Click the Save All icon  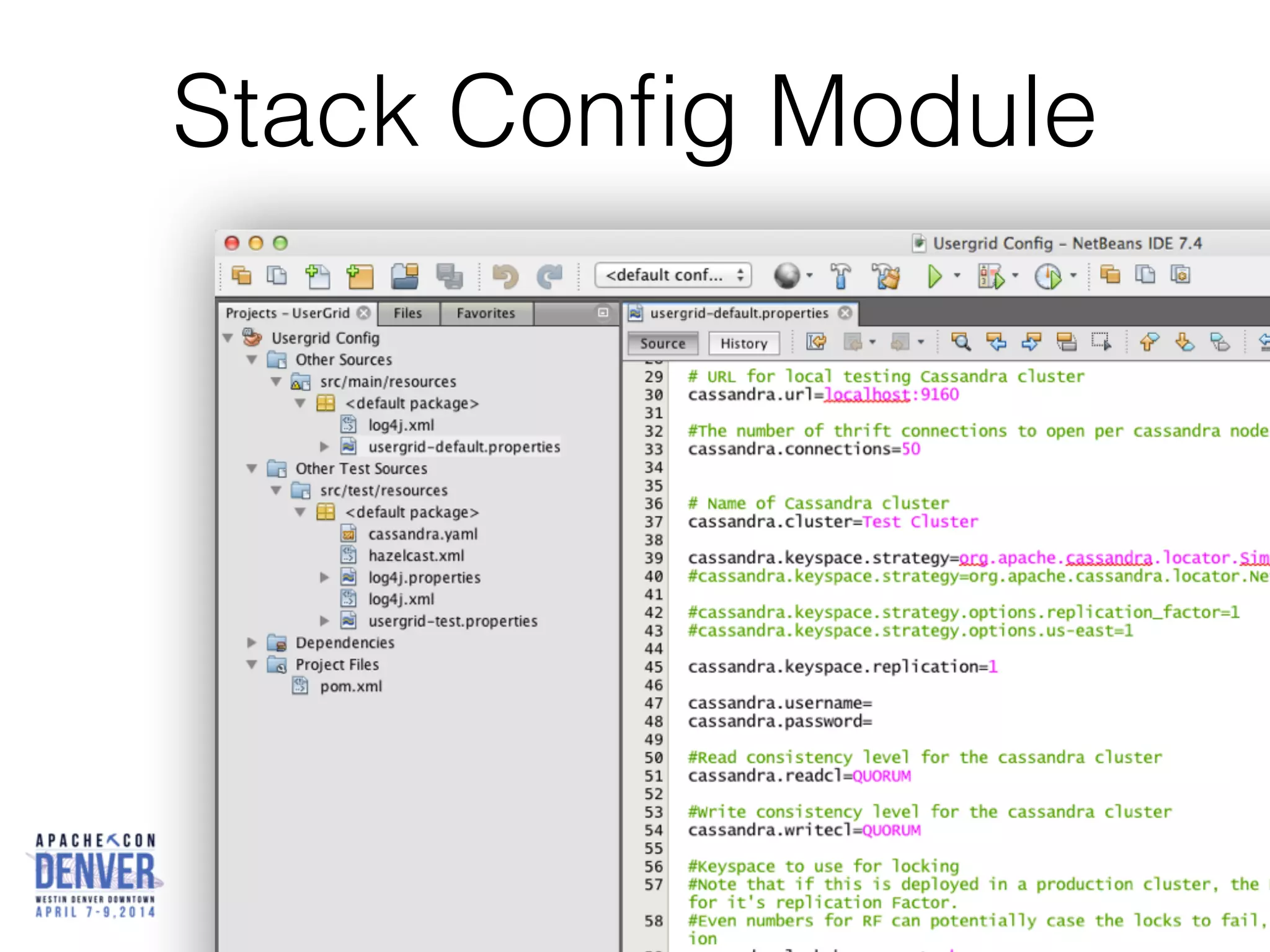tap(450, 276)
